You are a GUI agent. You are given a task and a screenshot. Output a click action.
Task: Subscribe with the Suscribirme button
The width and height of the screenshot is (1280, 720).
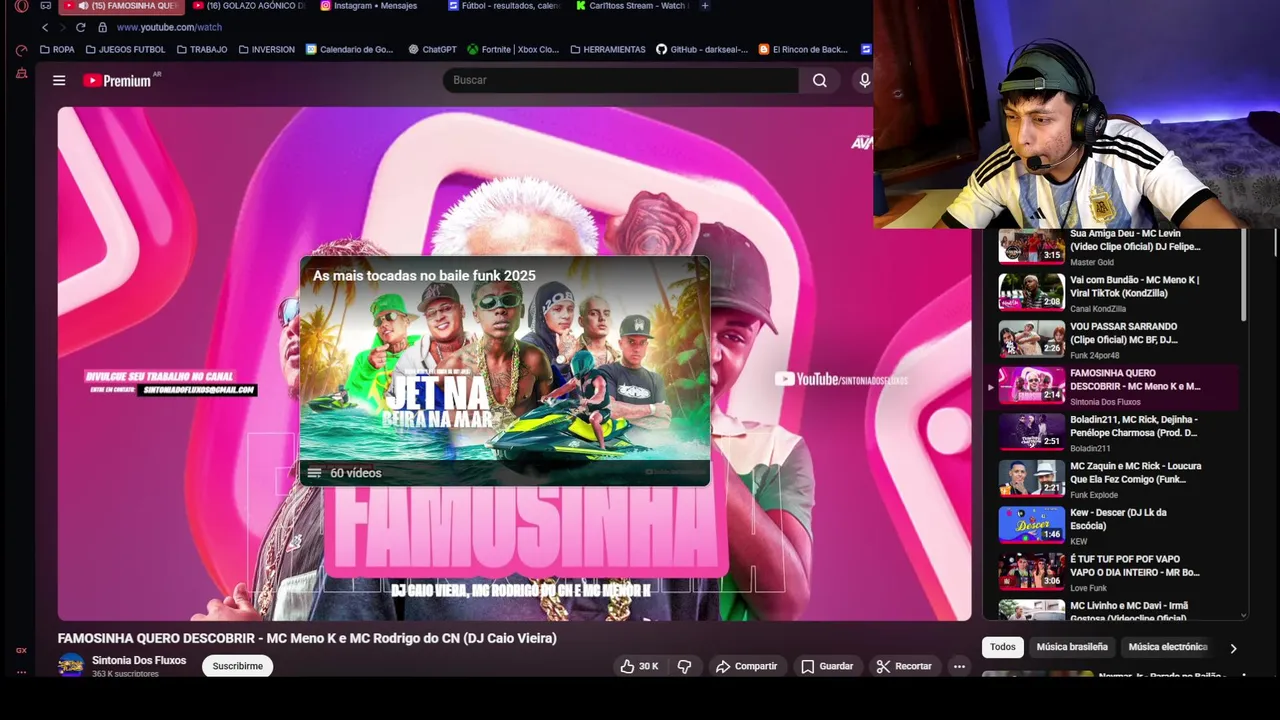[237, 666]
